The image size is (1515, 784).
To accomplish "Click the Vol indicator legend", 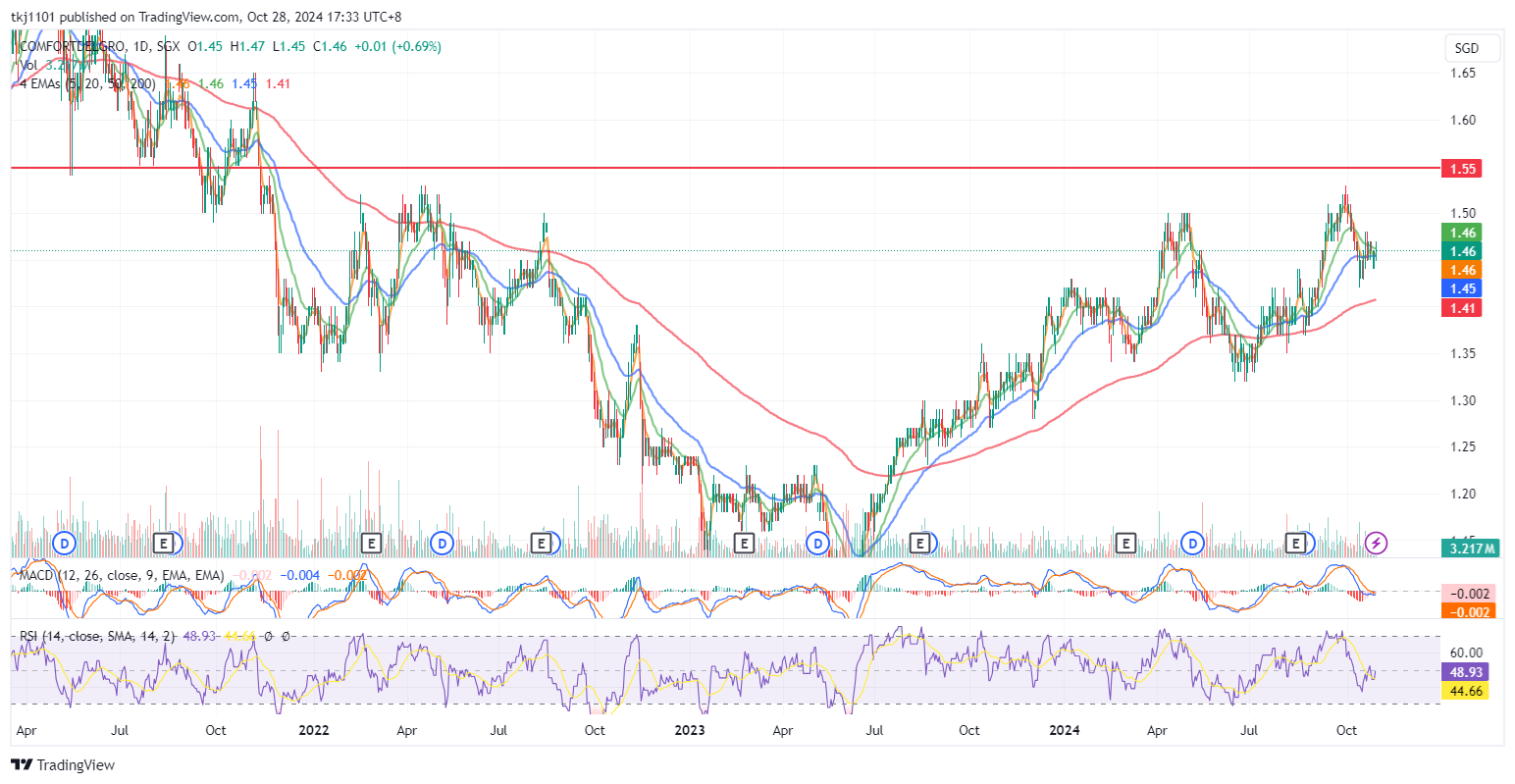I will [x=29, y=65].
